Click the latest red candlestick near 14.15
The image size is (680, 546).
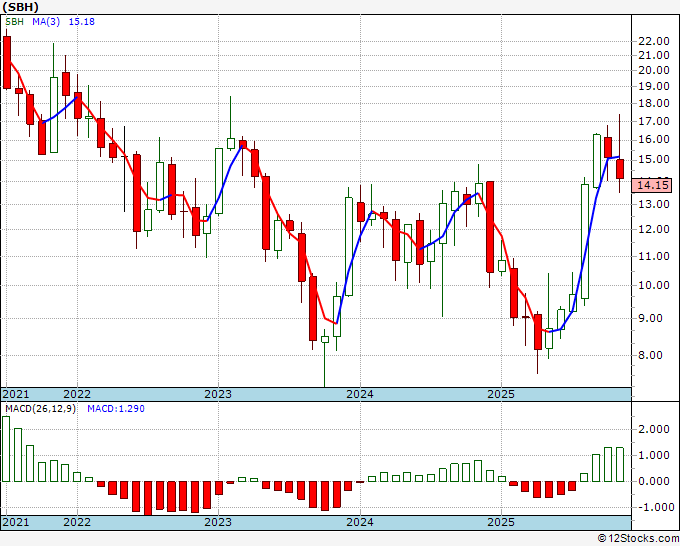coord(620,169)
